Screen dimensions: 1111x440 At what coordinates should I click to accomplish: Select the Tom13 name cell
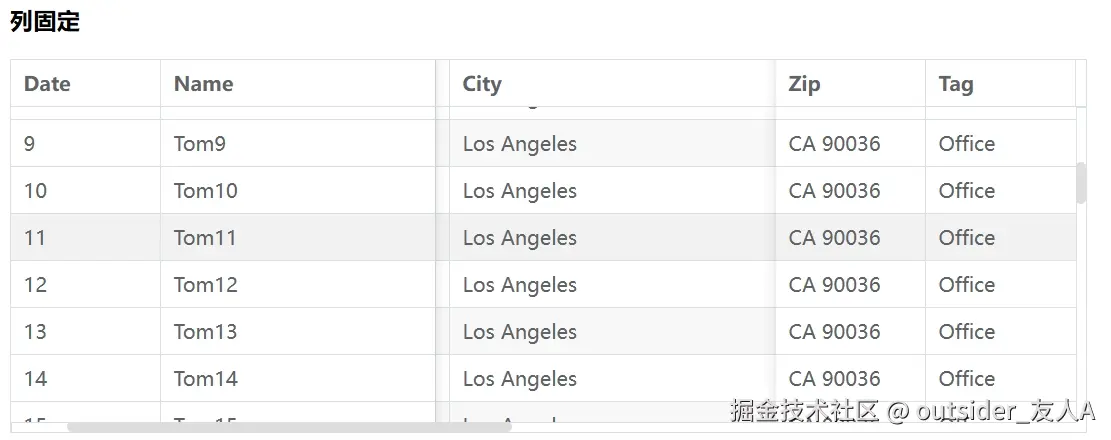click(205, 332)
